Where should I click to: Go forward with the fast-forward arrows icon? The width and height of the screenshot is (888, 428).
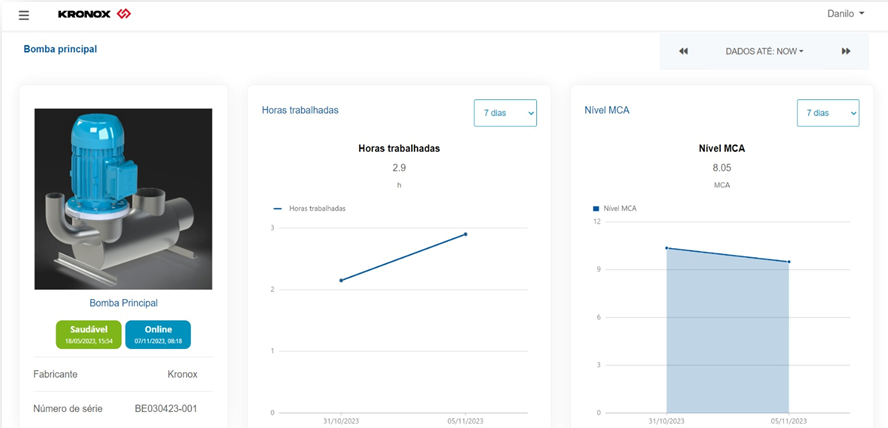tap(845, 51)
